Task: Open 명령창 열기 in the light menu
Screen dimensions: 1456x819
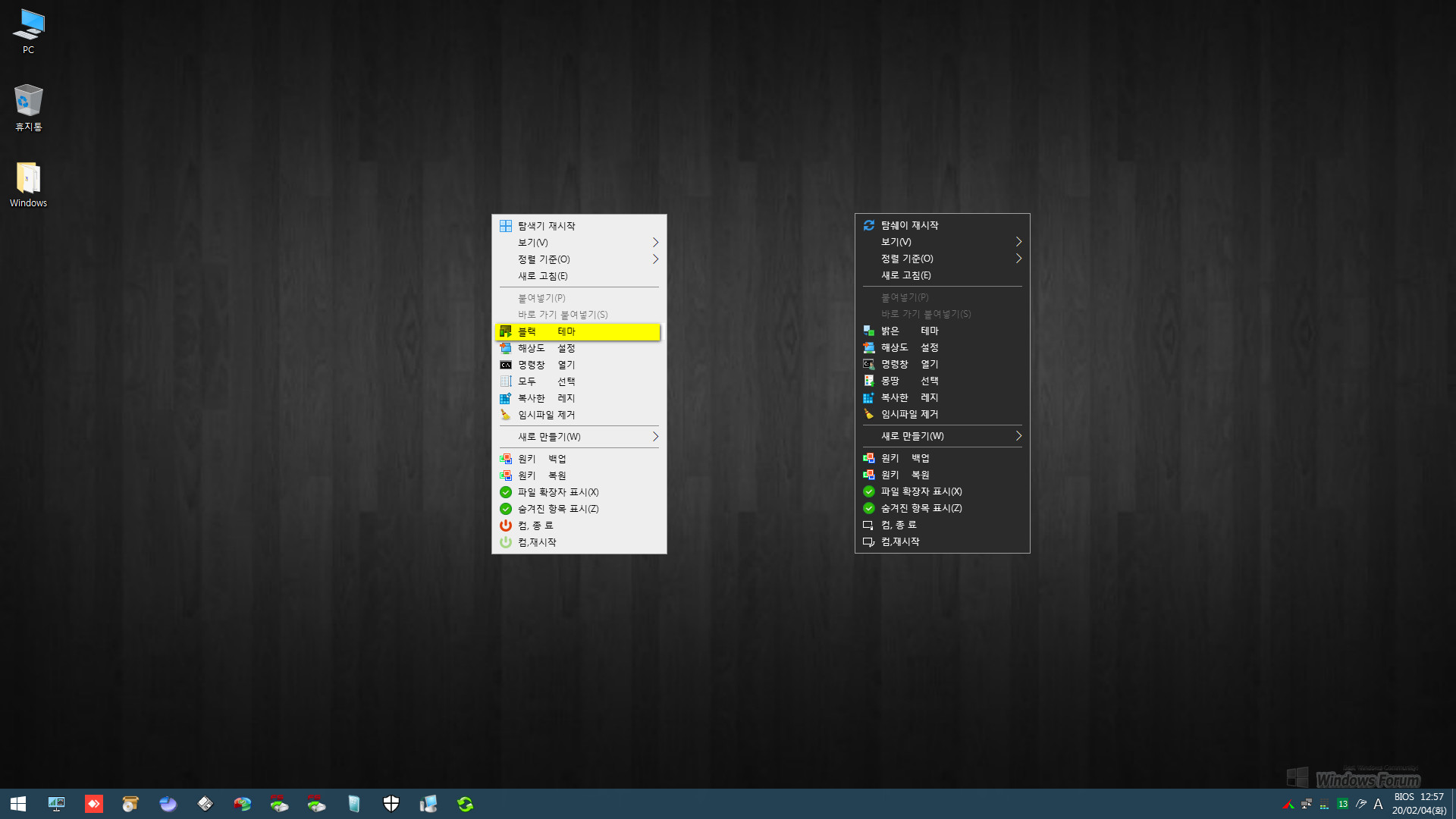Action: coord(579,365)
